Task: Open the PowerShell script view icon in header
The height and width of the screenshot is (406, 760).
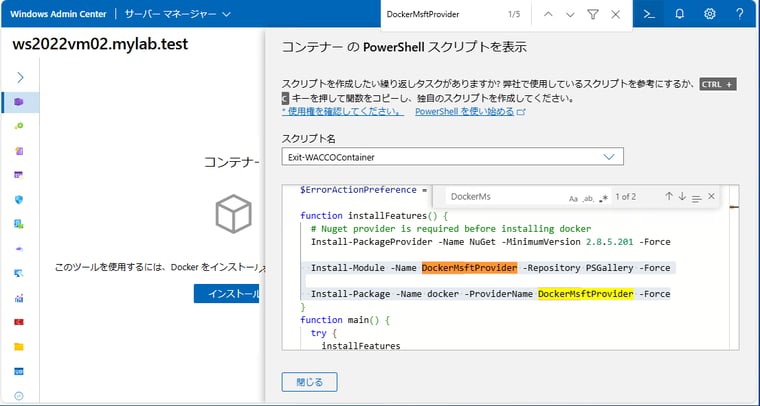Action: 649,14
